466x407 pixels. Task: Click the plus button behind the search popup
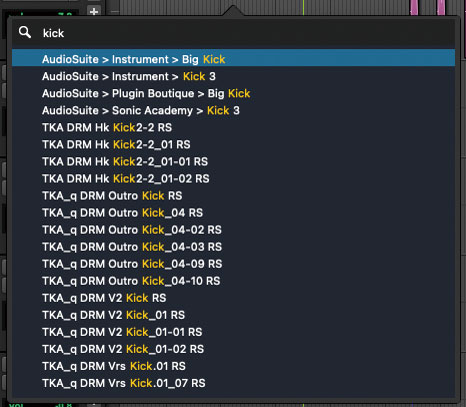coord(94,11)
